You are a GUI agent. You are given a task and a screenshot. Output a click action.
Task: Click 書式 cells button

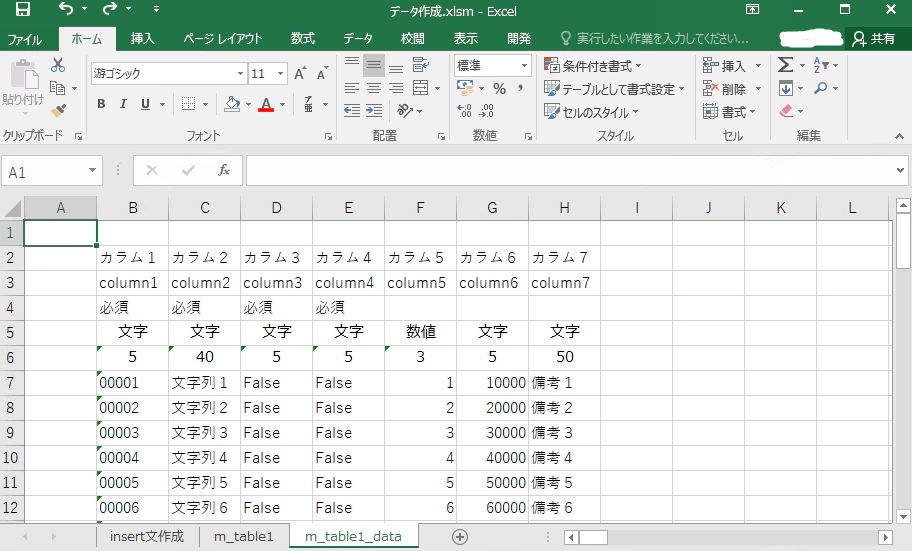tap(729, 111)
